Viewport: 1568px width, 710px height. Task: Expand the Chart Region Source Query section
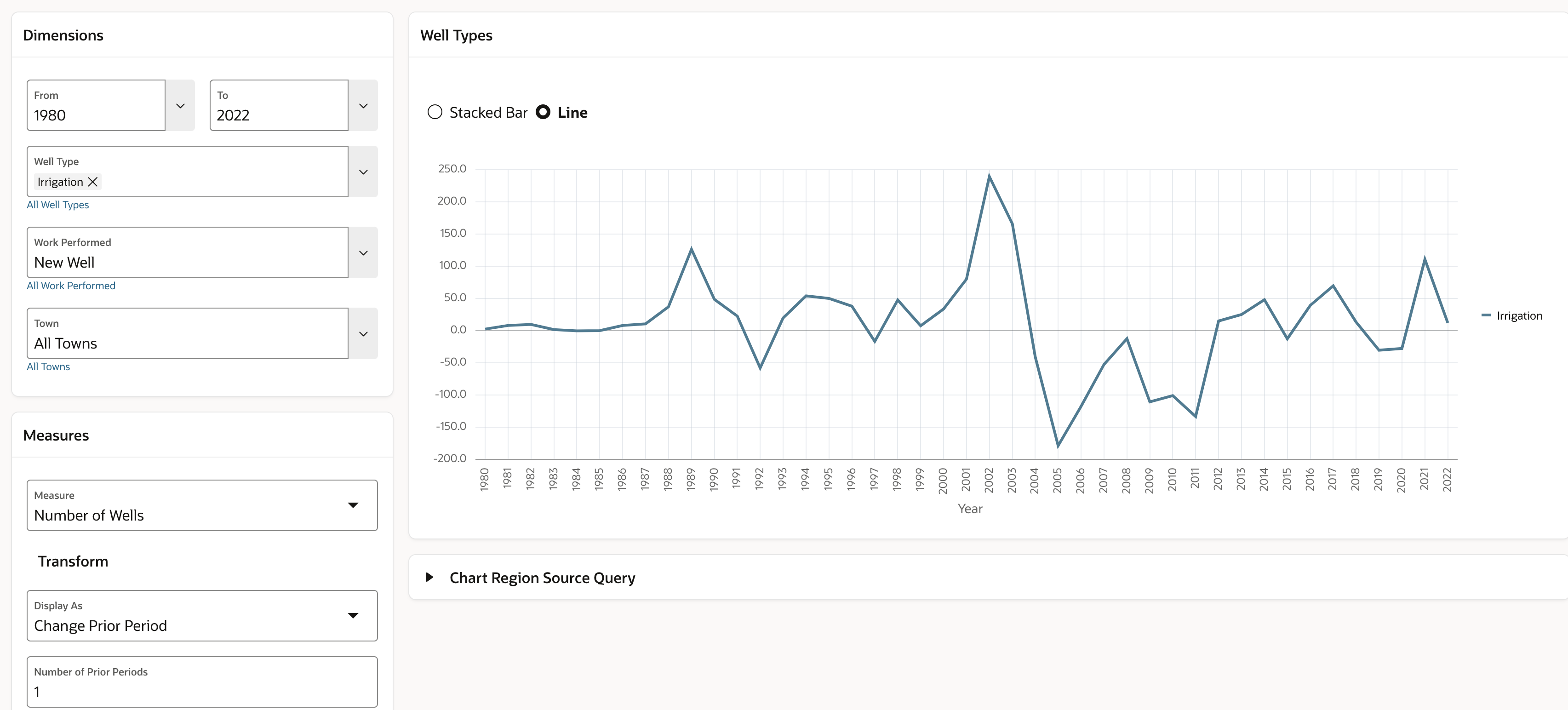[430, 577]
